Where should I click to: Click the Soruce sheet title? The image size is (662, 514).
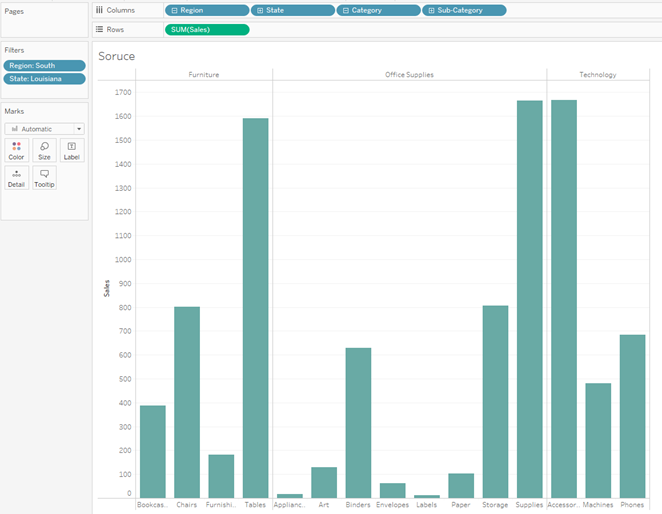coord(116,56)
